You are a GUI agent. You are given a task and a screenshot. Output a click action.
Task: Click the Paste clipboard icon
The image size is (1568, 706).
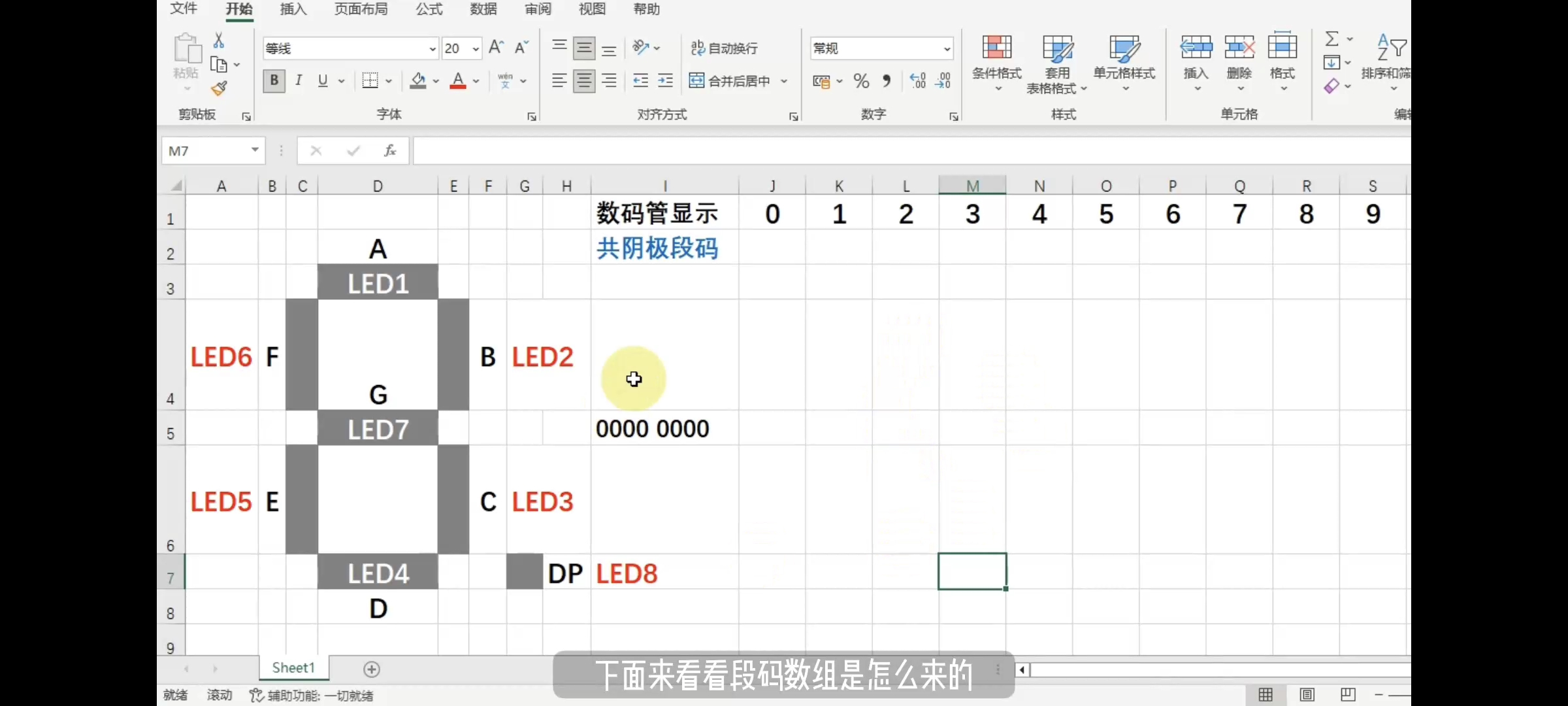tap(187, 49)
